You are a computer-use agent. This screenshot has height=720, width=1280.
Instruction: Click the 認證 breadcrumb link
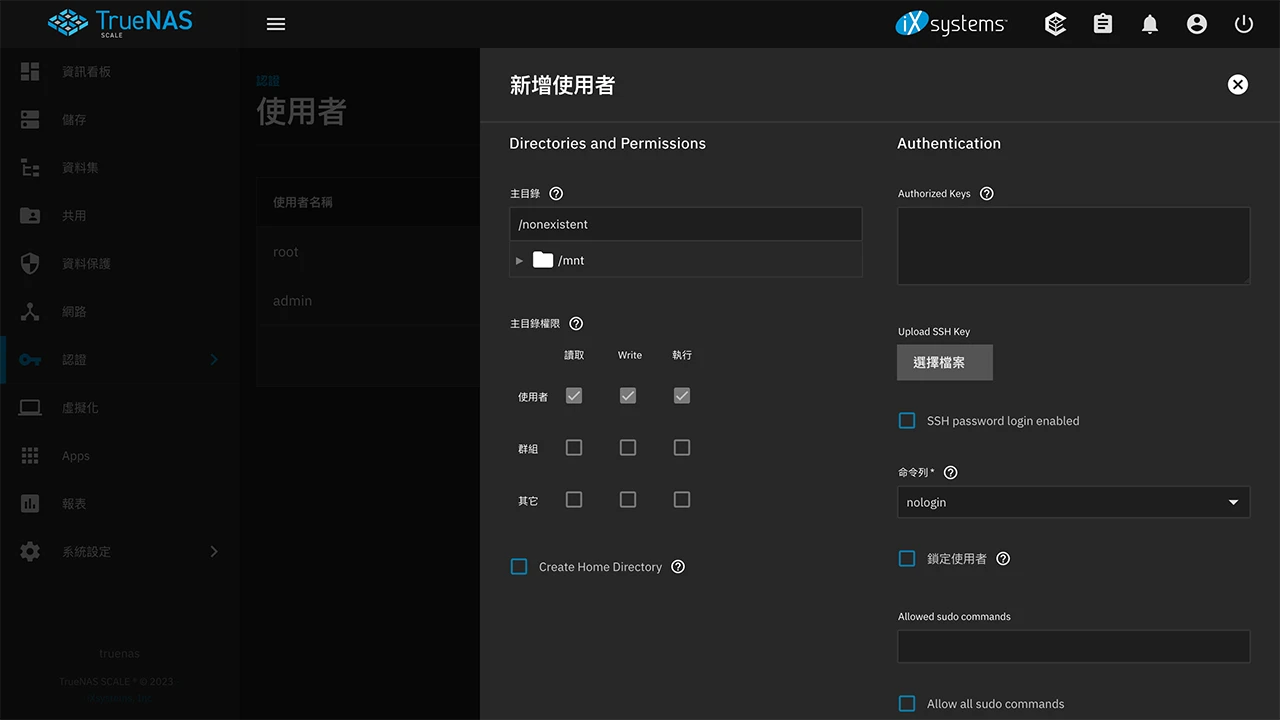click(267, 79)
